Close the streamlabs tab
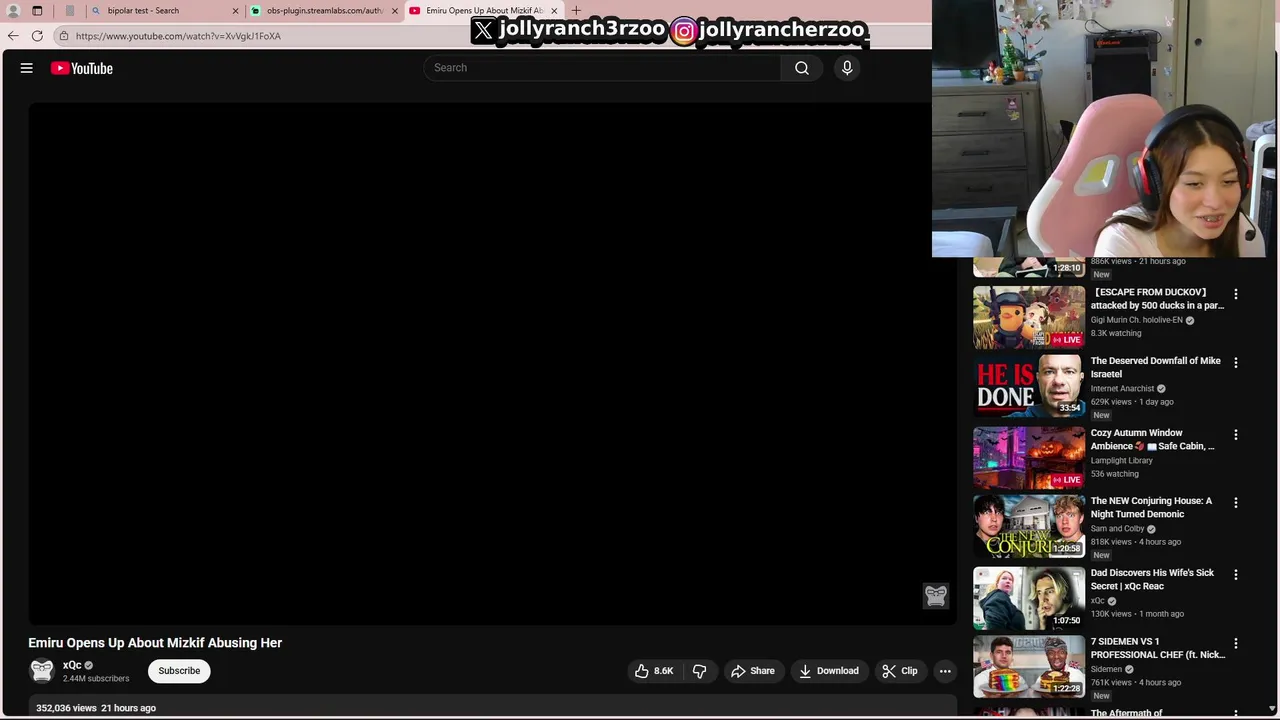1280x720 pixels. coord(394,10)
